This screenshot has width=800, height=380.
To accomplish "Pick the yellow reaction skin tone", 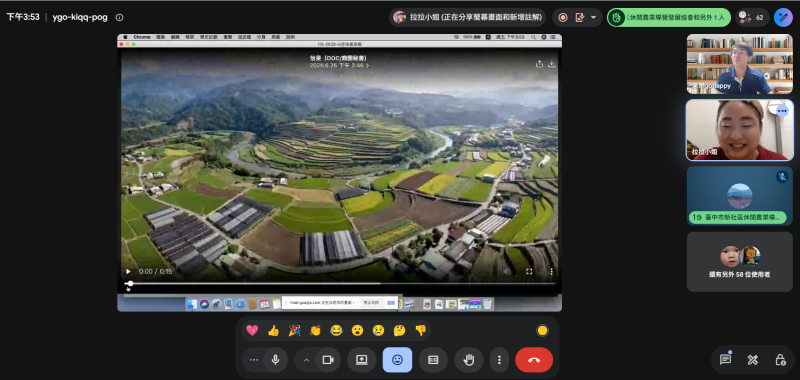I will coord(542,331).
